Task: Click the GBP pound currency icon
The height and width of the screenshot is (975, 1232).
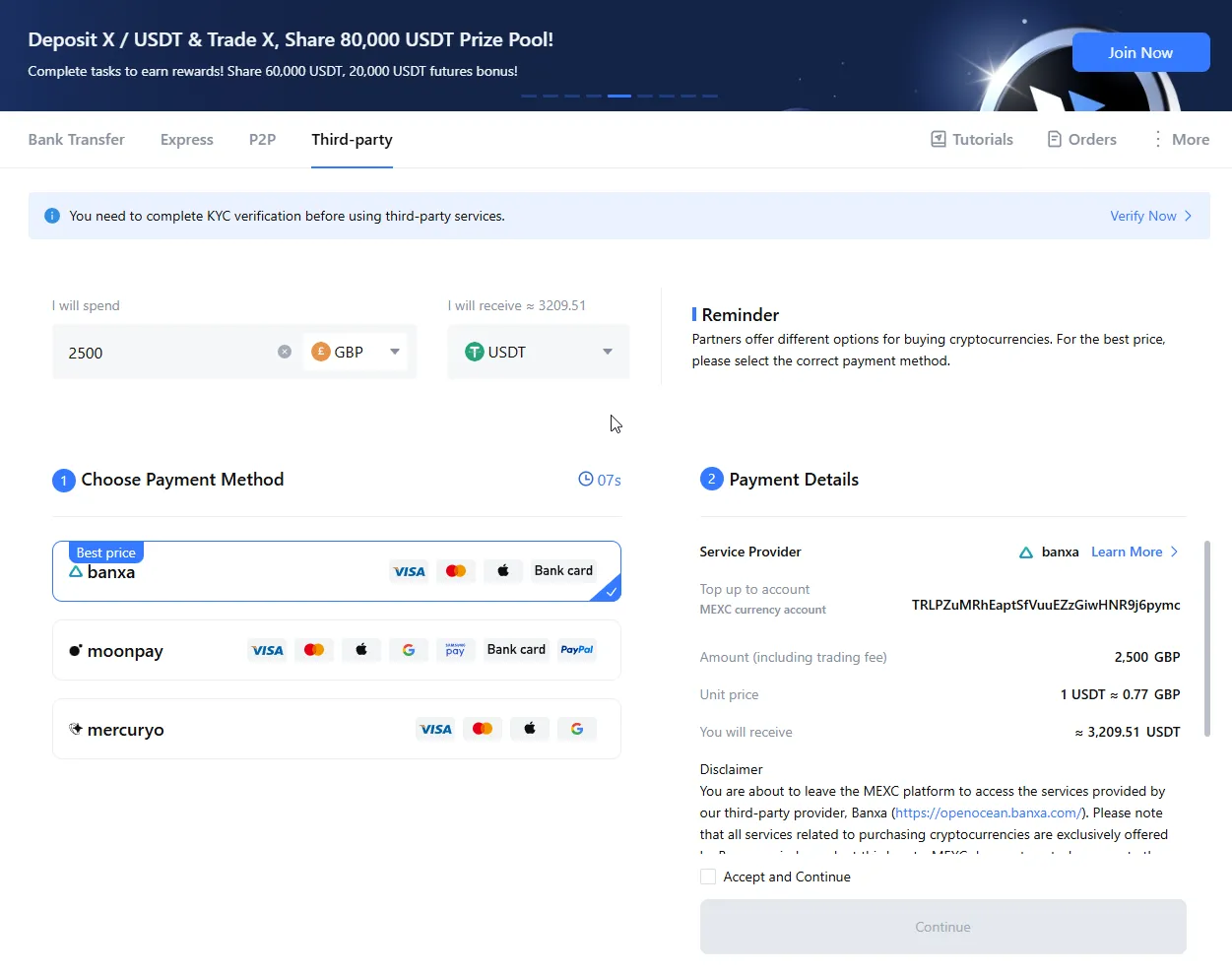Action: [x=320, y=352]
